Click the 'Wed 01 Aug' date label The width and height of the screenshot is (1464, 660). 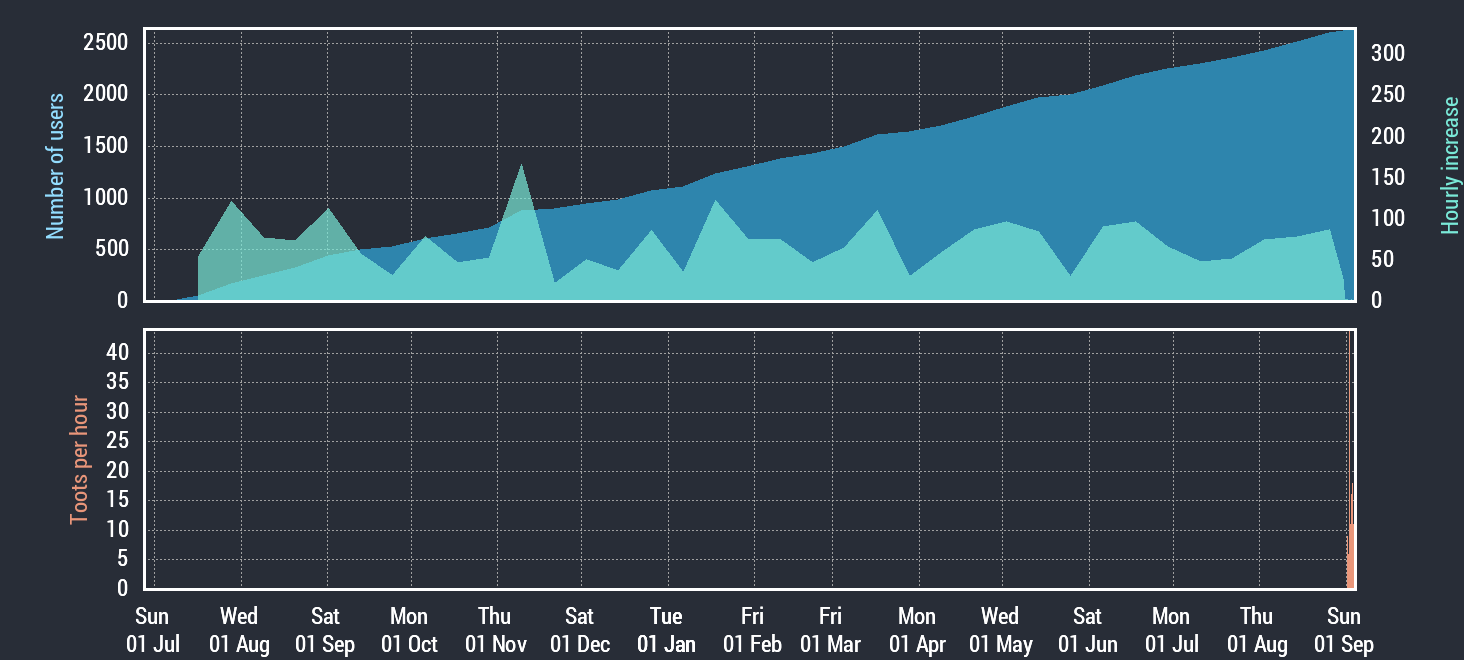pos(239,630)
